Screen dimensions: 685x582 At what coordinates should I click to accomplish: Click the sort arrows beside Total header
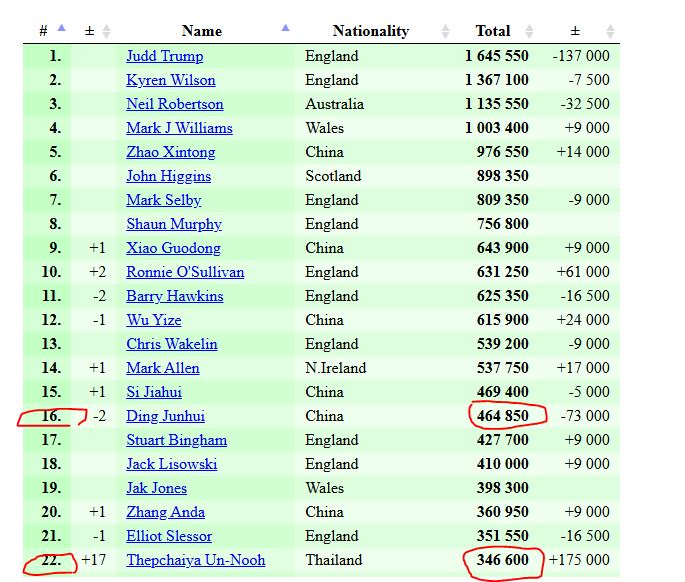pyautogui.click(x=530, y=31)
